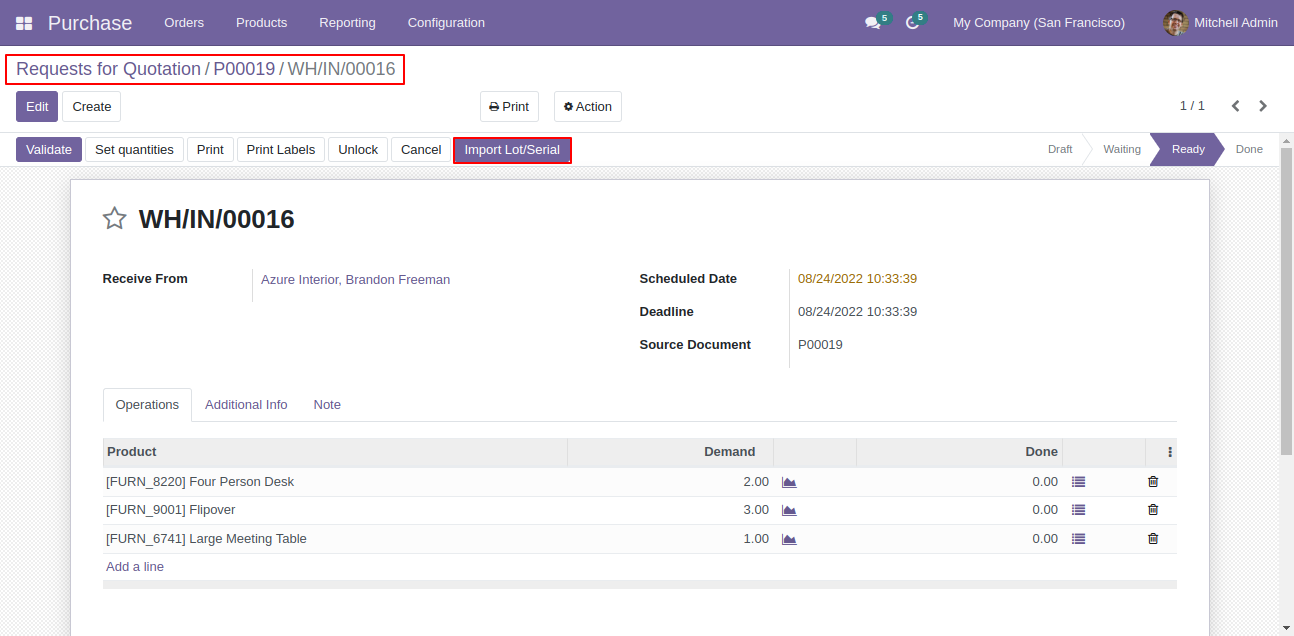
Task: Open the apps grid home menu icon
Action: pos(24,23)
